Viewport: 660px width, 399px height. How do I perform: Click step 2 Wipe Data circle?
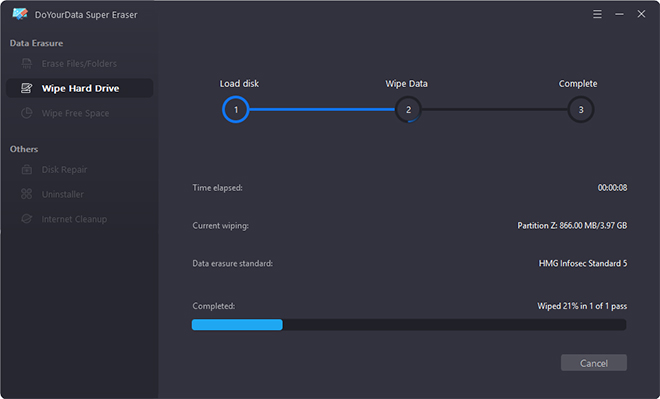(408, 109)
